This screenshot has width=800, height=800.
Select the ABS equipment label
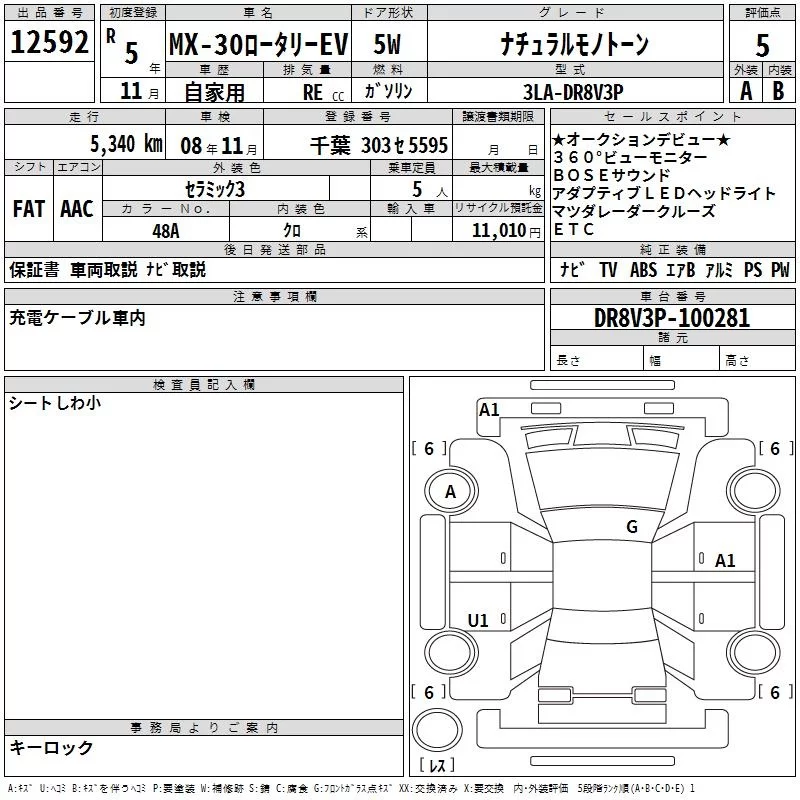point(644,270)
